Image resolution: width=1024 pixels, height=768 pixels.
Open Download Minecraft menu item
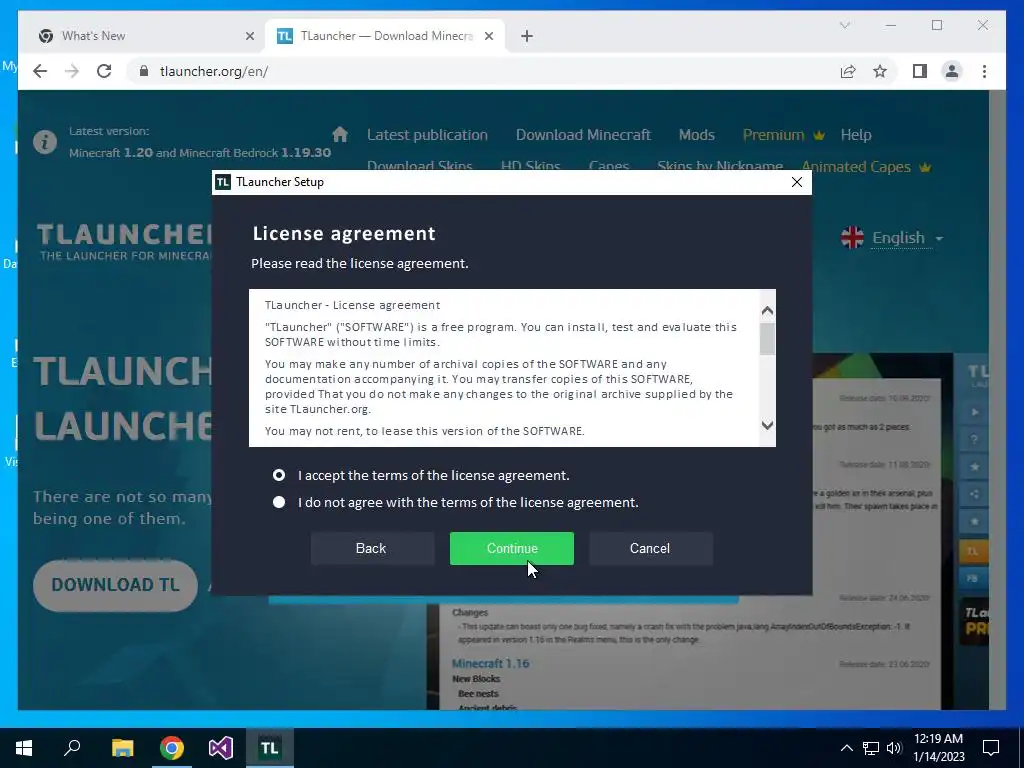[583, 135]
